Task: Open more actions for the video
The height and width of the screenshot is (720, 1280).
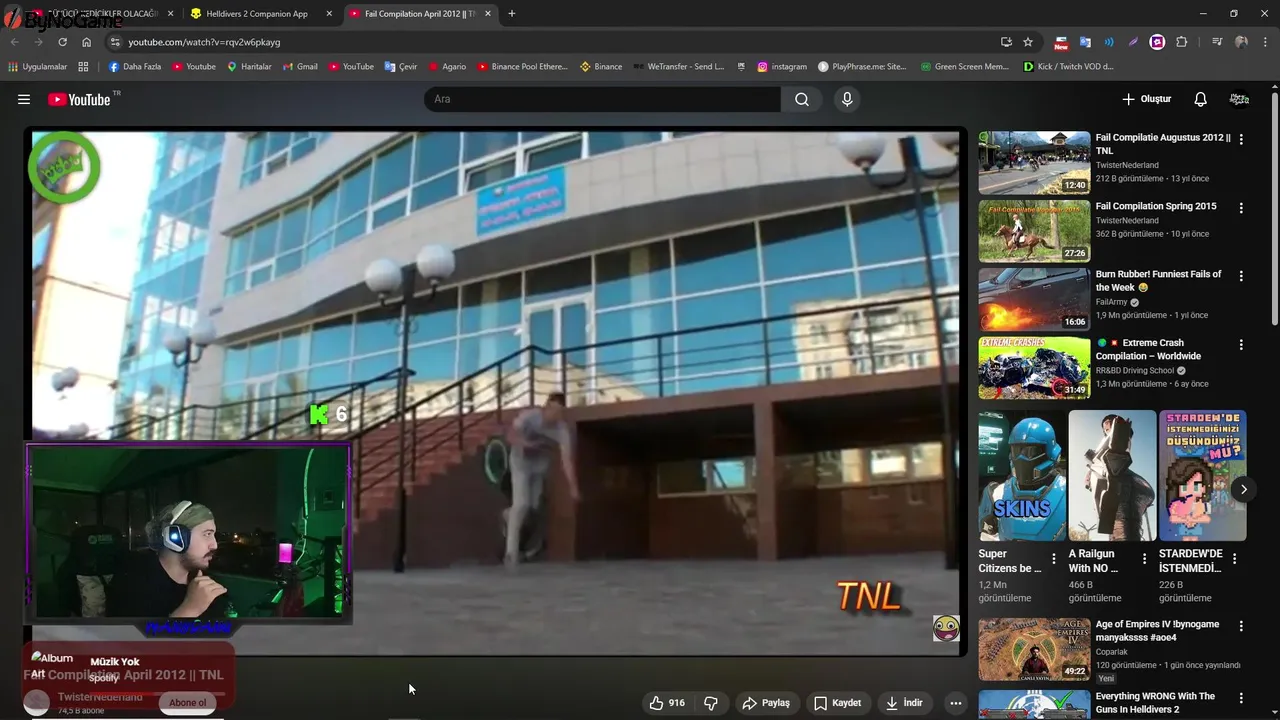Action: pos(955,703)
